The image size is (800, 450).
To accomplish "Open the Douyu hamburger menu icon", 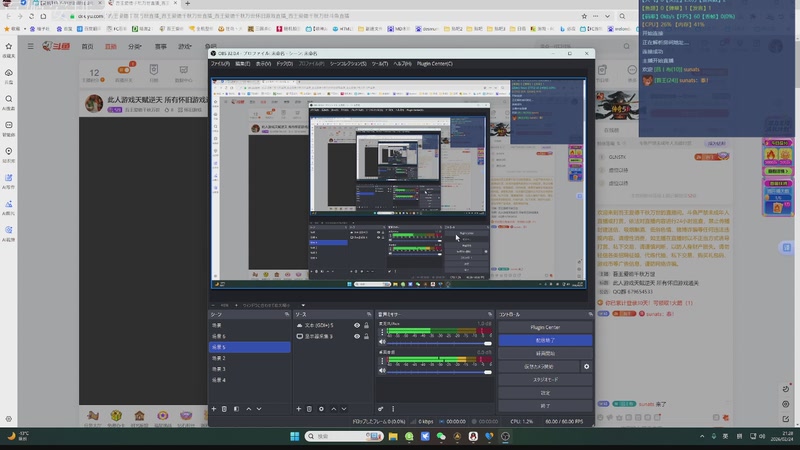I will pyautogui.click(x=31, y=46).
